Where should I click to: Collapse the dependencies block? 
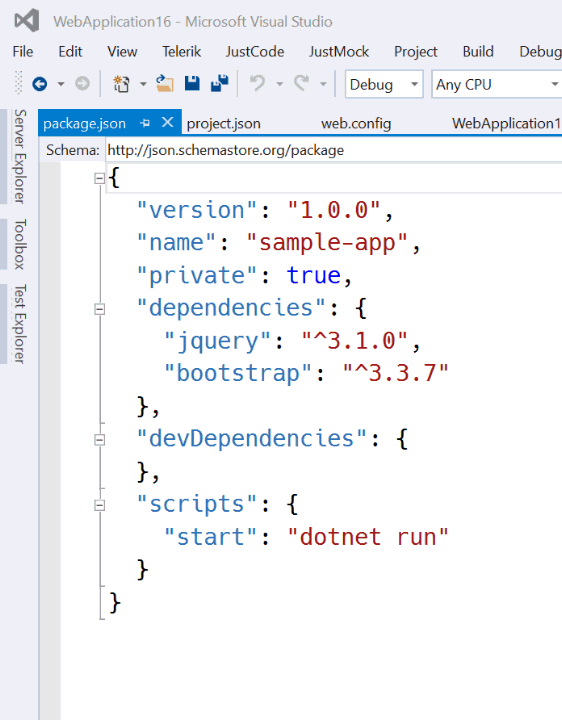tap(99, 309)
